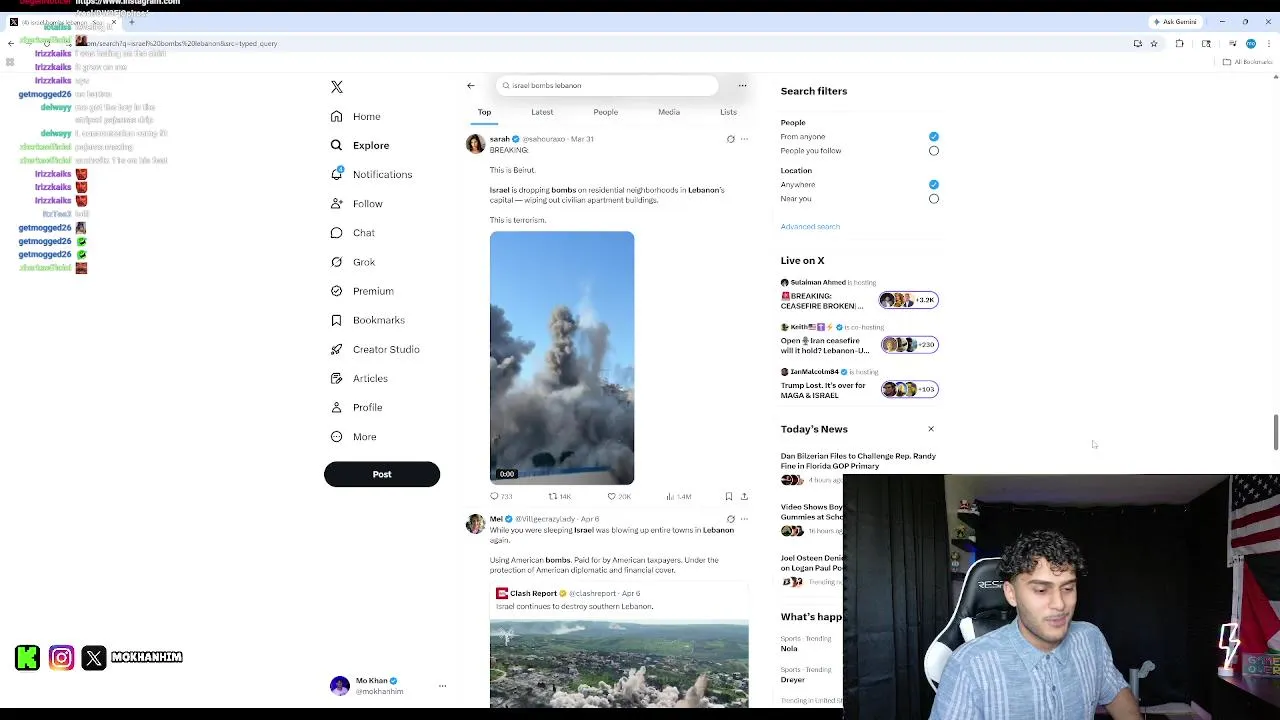
Task: Open the Chrome profile avatar
Action: 1250,43
